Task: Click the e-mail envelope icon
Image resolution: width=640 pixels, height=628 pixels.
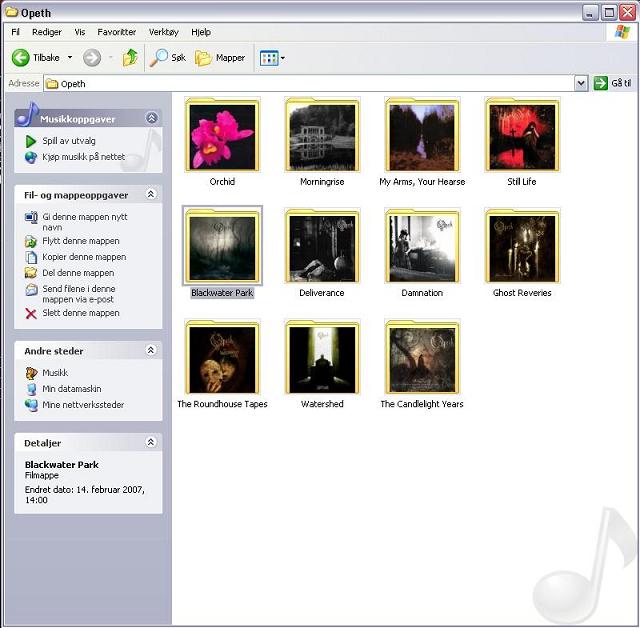Action: (x=31, y=290)
